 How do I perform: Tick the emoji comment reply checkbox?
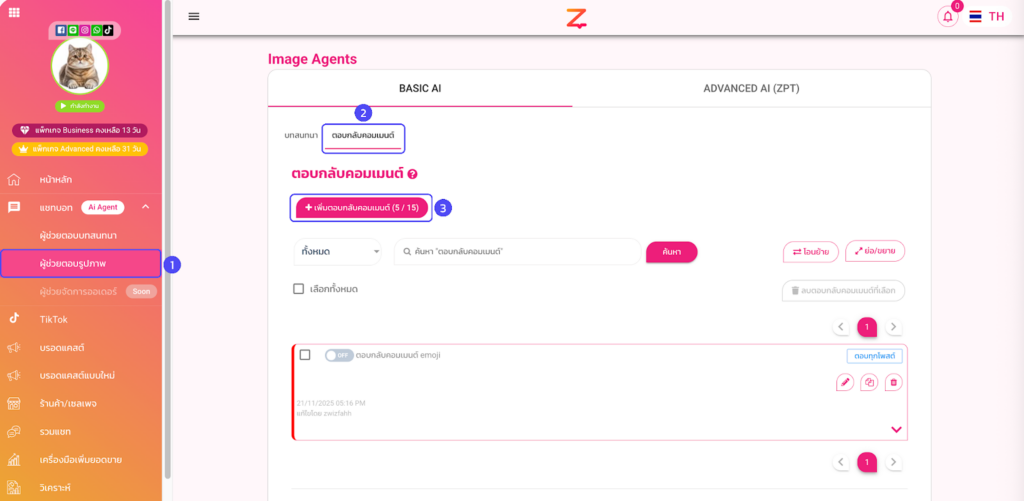click(305, 355)
